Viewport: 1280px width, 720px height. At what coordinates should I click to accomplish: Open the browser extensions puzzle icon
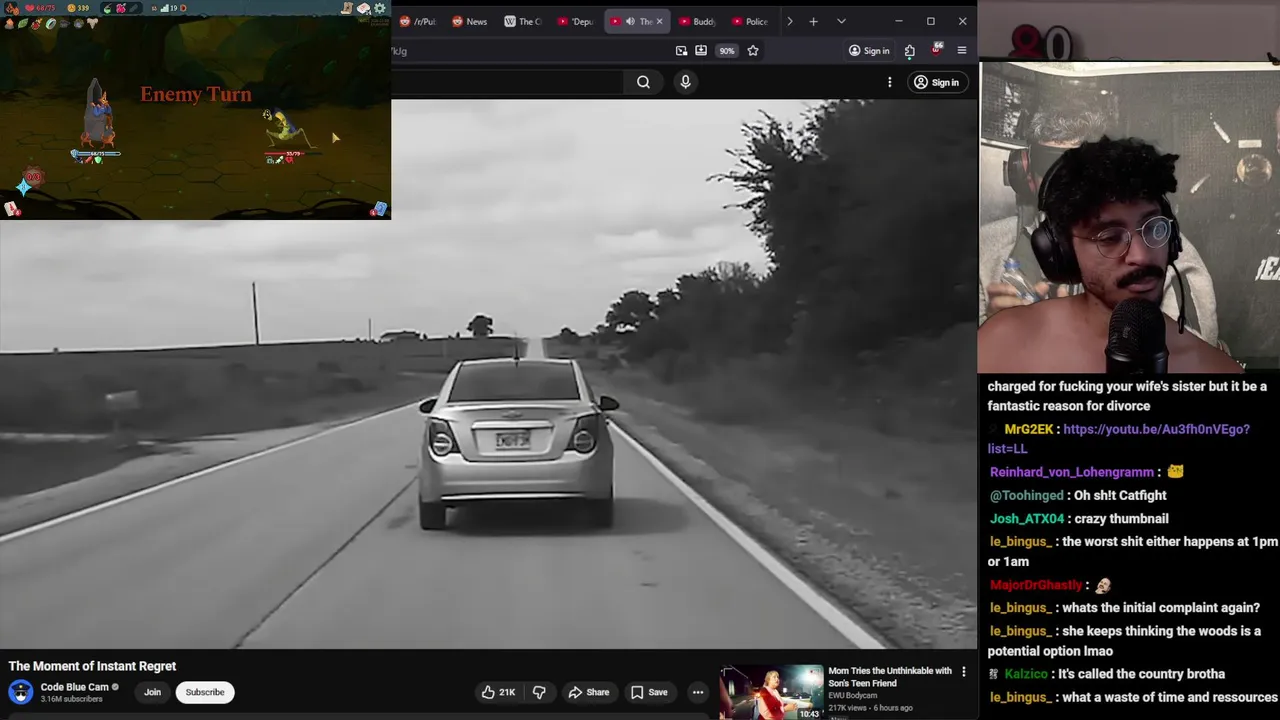[909, 50]
